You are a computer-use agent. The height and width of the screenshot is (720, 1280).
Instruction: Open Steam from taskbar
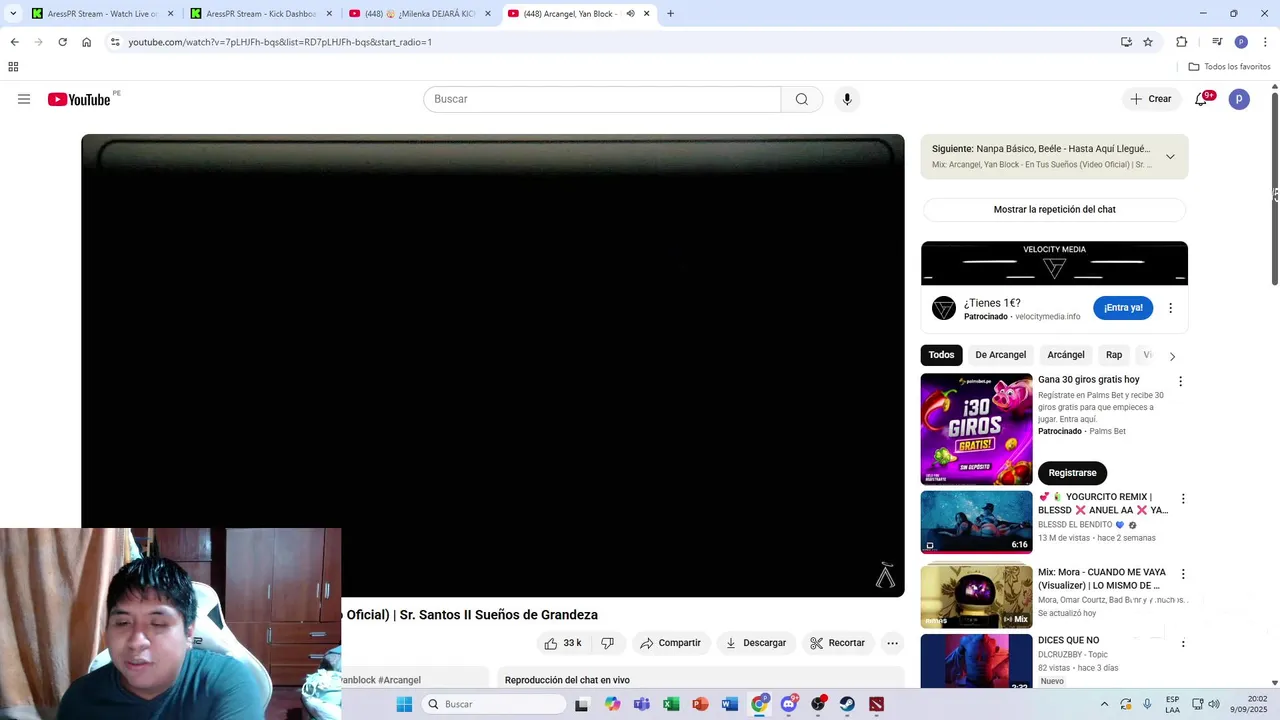click(847, 704)
